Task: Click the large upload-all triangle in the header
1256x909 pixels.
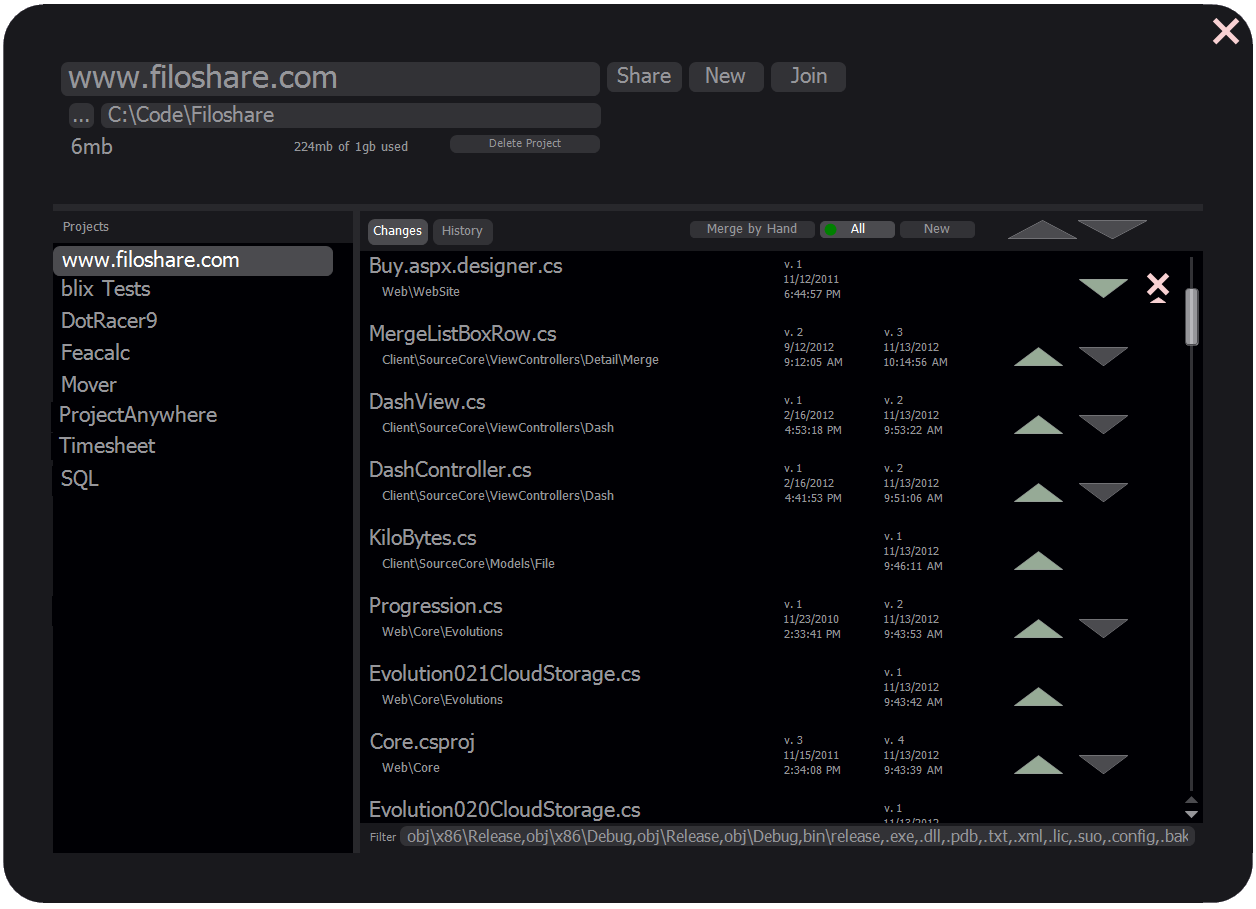Action: point(1042,230)
